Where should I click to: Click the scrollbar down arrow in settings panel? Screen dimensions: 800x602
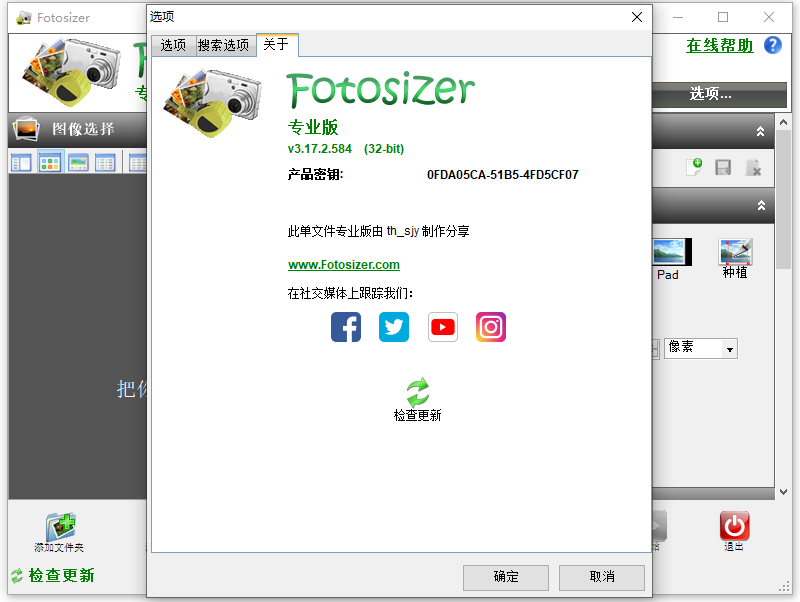[783, 492]
